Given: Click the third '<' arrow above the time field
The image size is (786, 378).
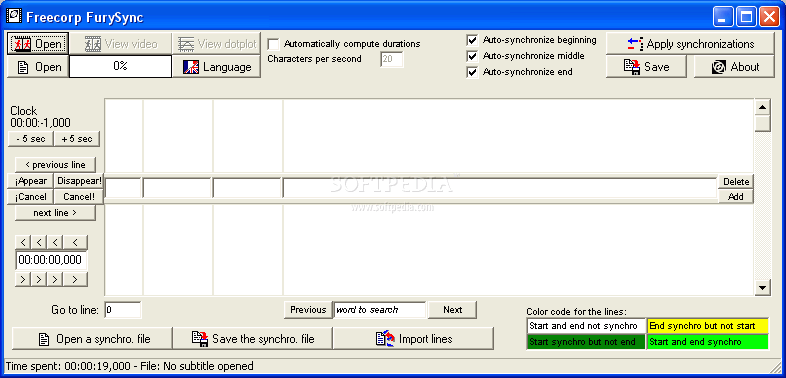Looking at the screenshot, I should coord(55,243).
